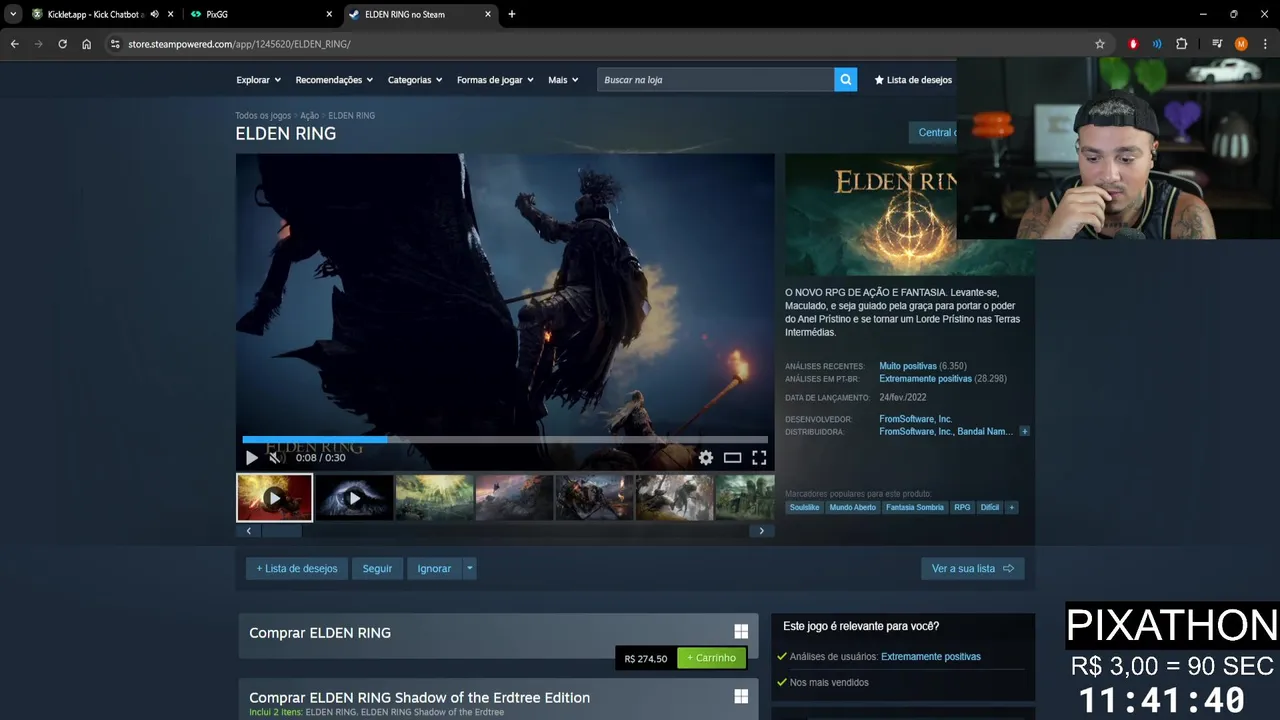
Task: Play the trailer video
Action: tap(252, 458)
